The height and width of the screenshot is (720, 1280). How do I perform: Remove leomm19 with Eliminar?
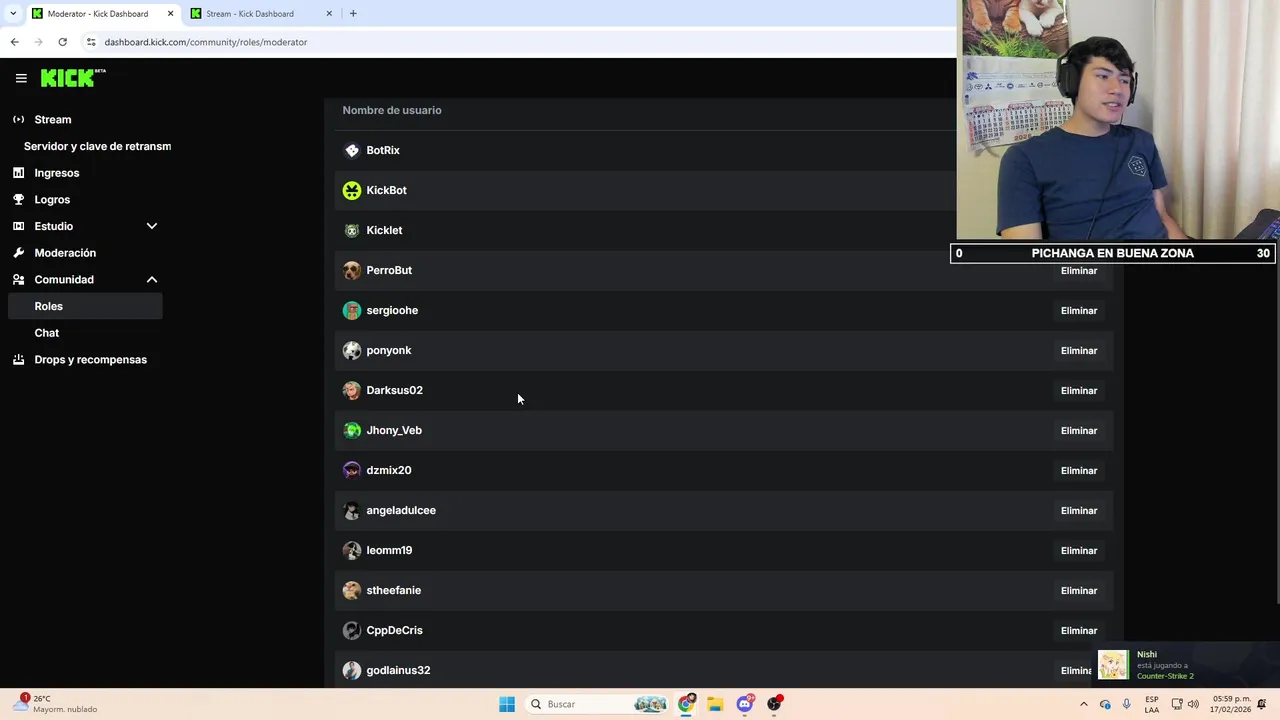point(1079,551)
